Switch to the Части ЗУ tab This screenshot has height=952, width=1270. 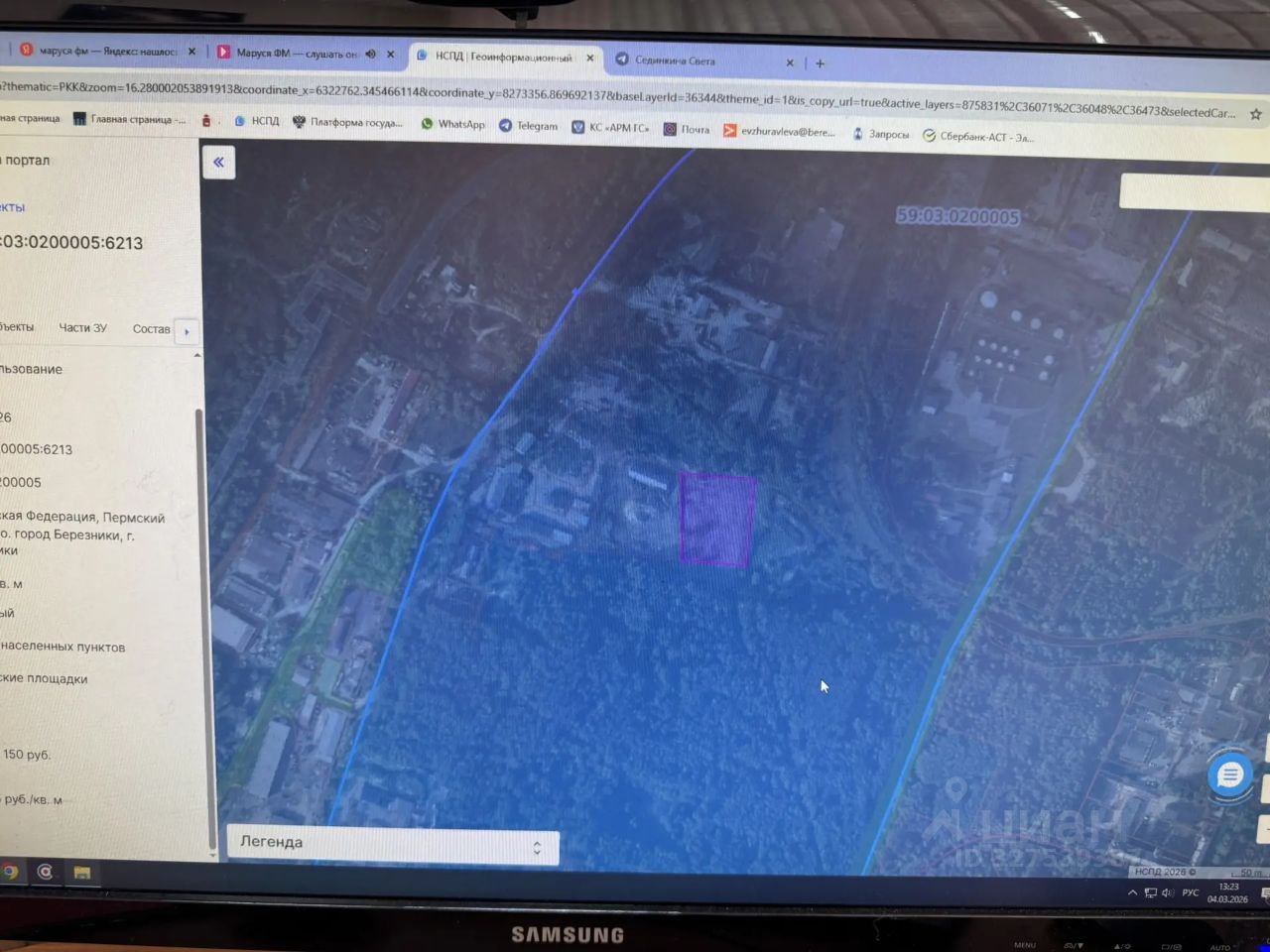[82, 328]
